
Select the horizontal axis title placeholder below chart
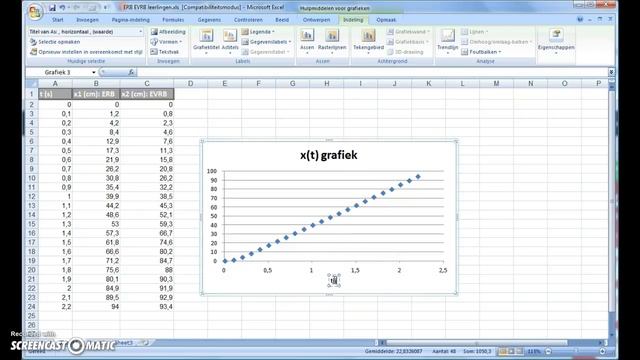coord(334,280)
